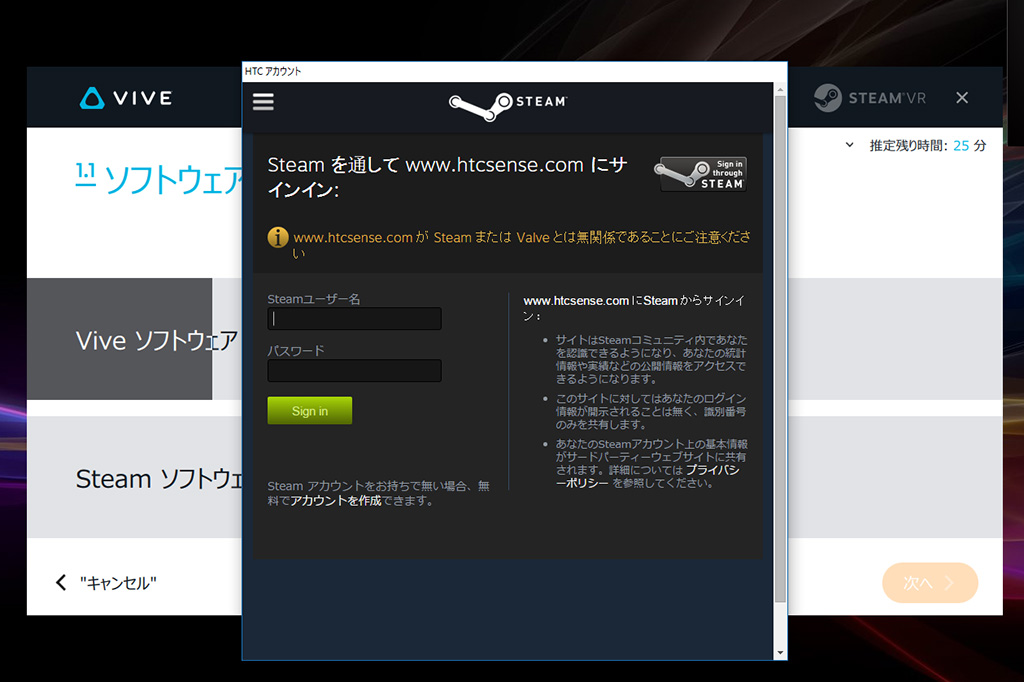
Task: Click the Sign in through Steam badge
Action: coord(700,174)
